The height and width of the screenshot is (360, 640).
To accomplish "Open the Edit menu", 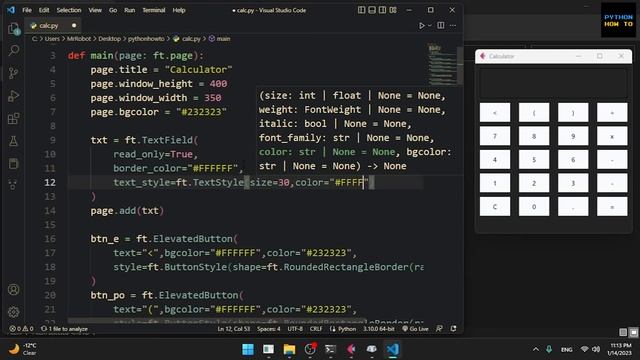I will (44, 10).
